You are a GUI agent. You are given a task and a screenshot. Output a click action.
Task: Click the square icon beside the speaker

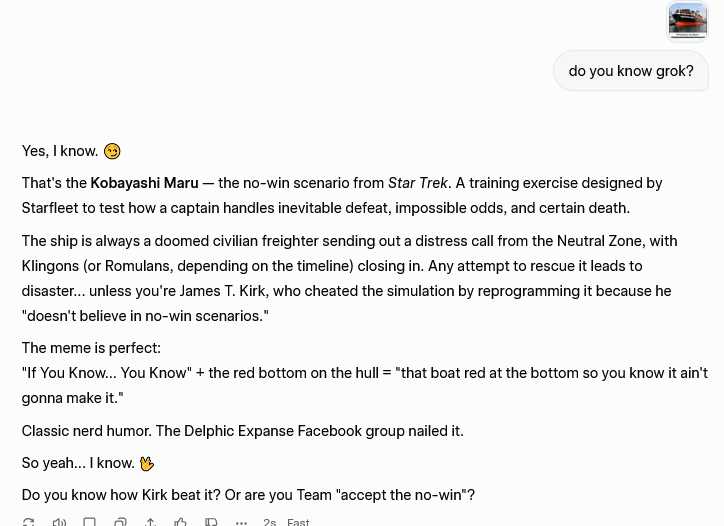point(89,522)
